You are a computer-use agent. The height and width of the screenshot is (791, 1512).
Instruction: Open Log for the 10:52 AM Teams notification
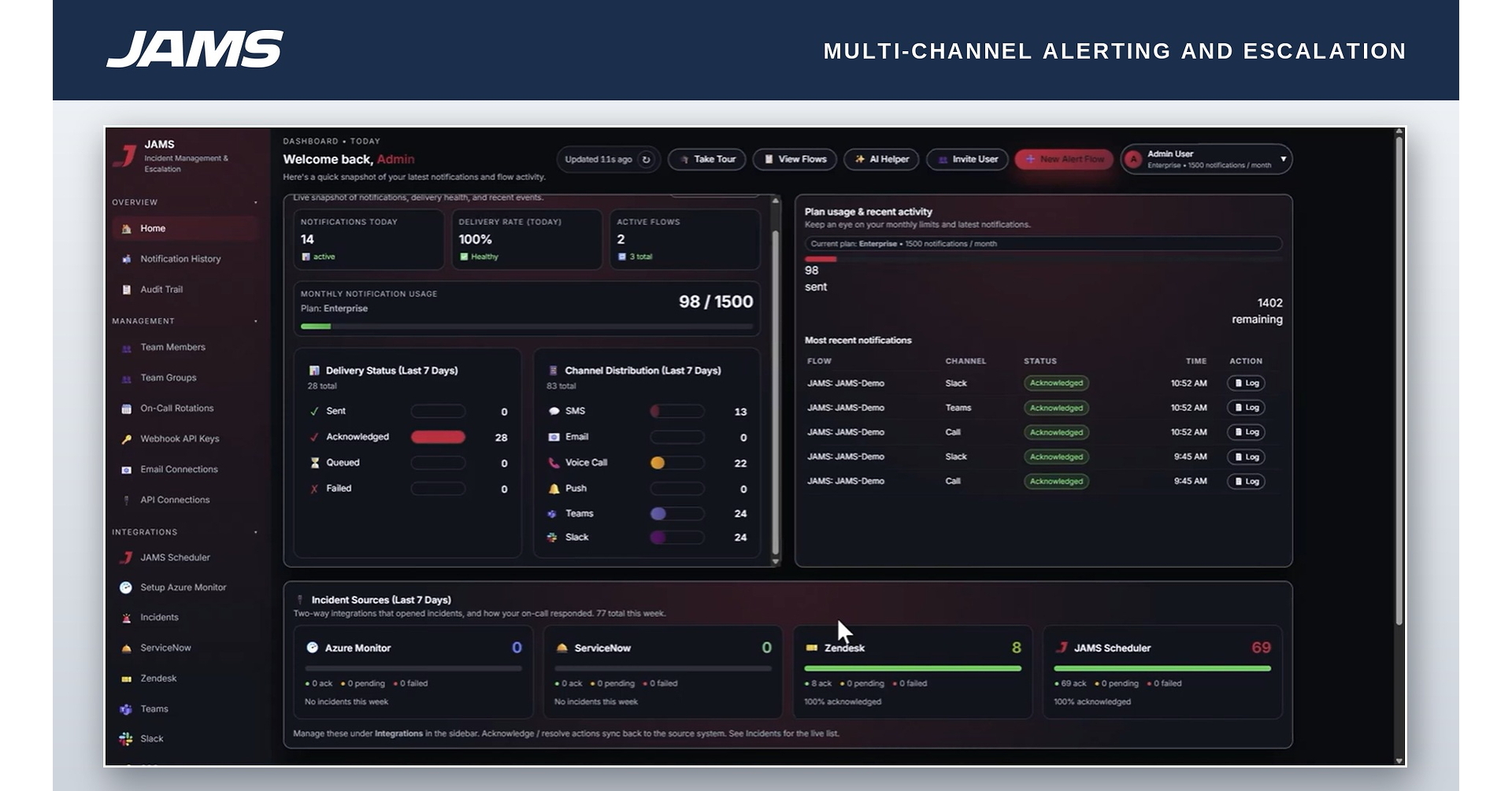click(1246, 408)
